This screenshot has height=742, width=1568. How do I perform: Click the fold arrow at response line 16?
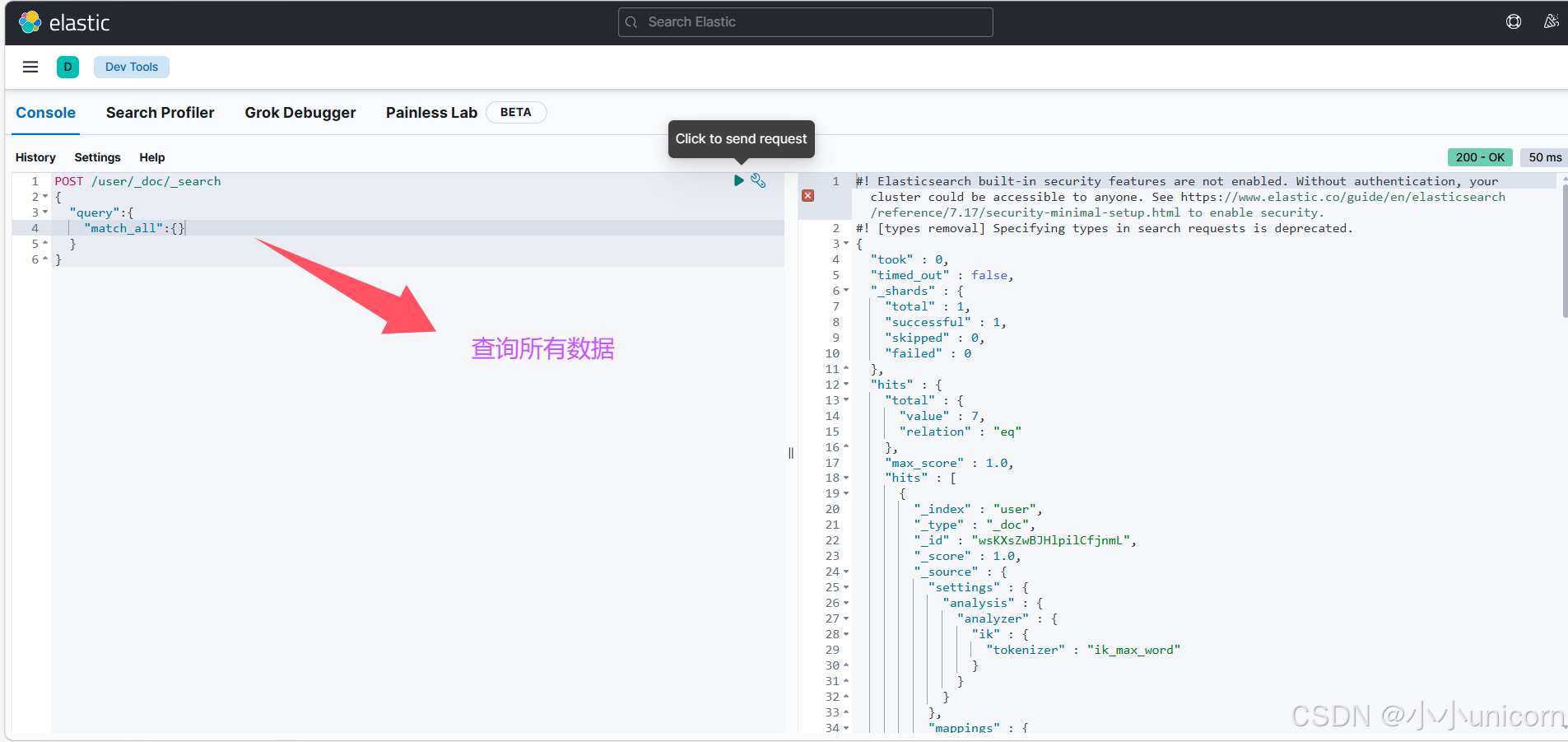click(x=846, y=447)
